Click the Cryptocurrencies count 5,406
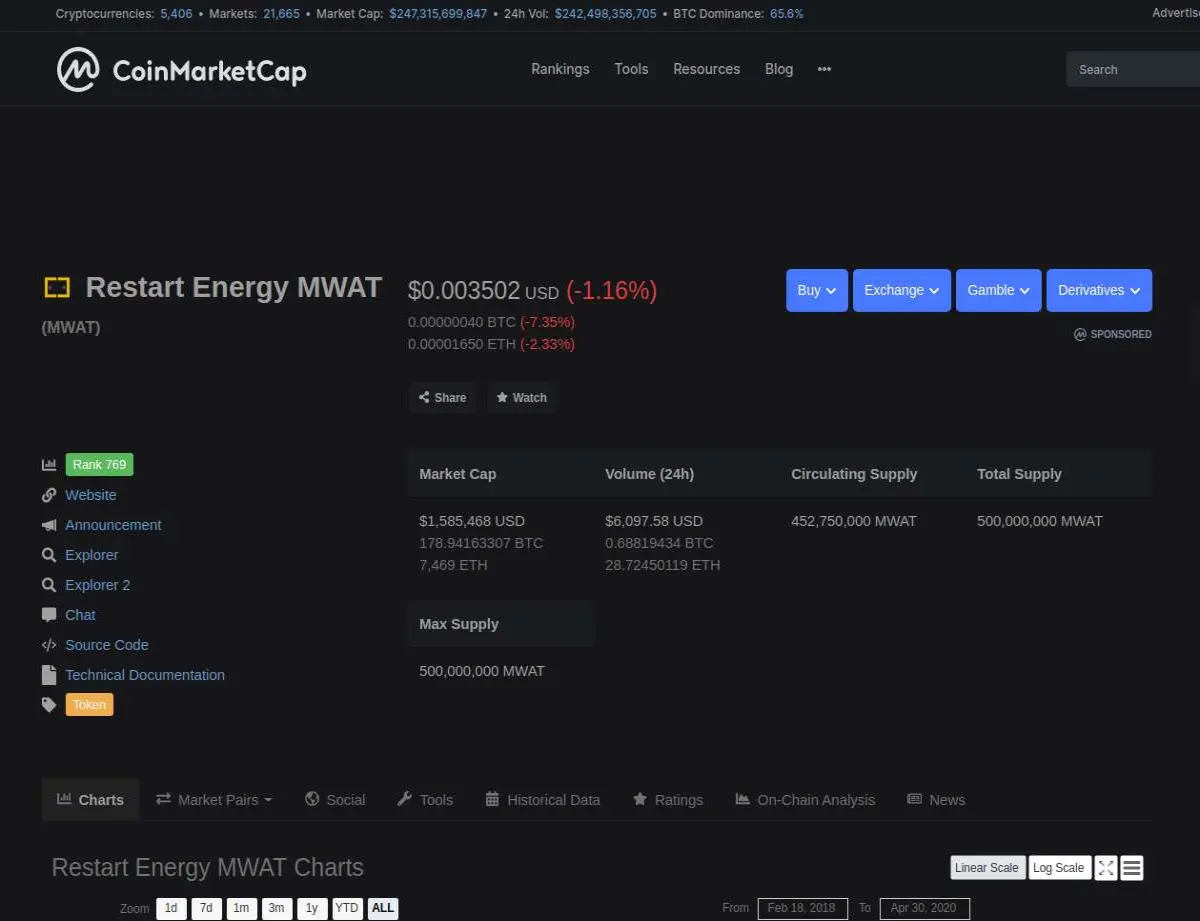Viewport: 1200px width, 921px height. pos(176,14)
